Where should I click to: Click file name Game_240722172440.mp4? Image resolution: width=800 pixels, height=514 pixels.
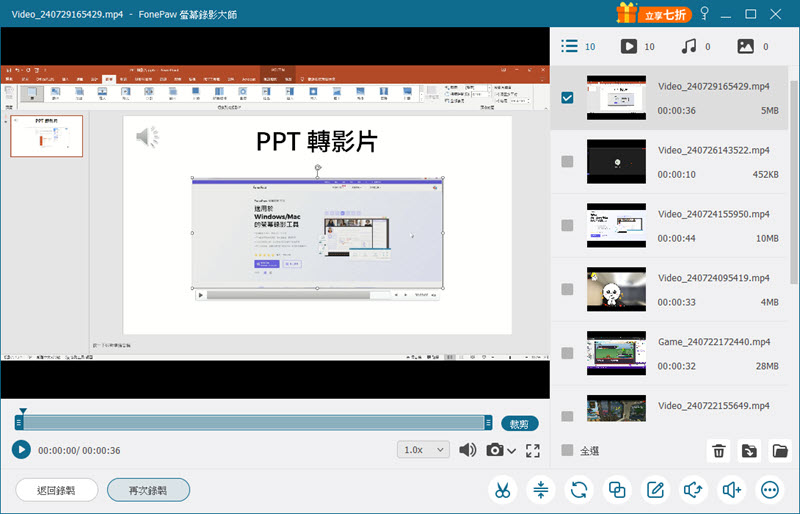pyautogui.click(x=714, y=341)
